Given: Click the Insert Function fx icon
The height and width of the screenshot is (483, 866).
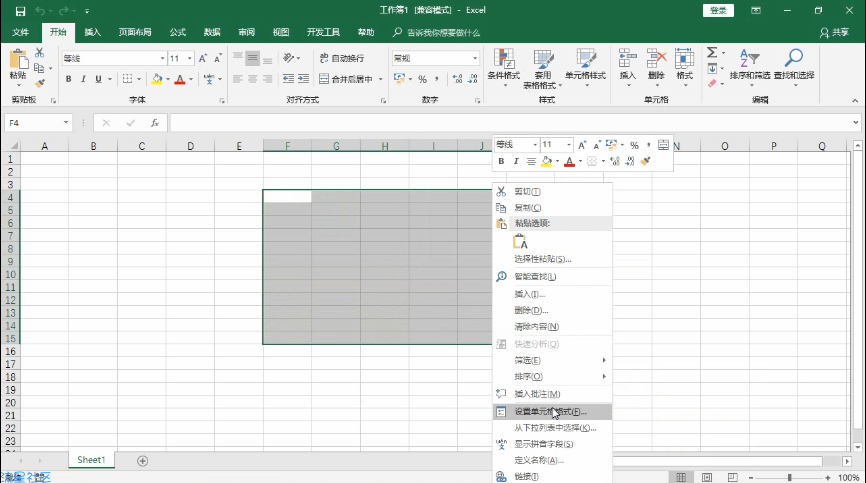Looking at the screenshot, I should (x=155, y=123).
